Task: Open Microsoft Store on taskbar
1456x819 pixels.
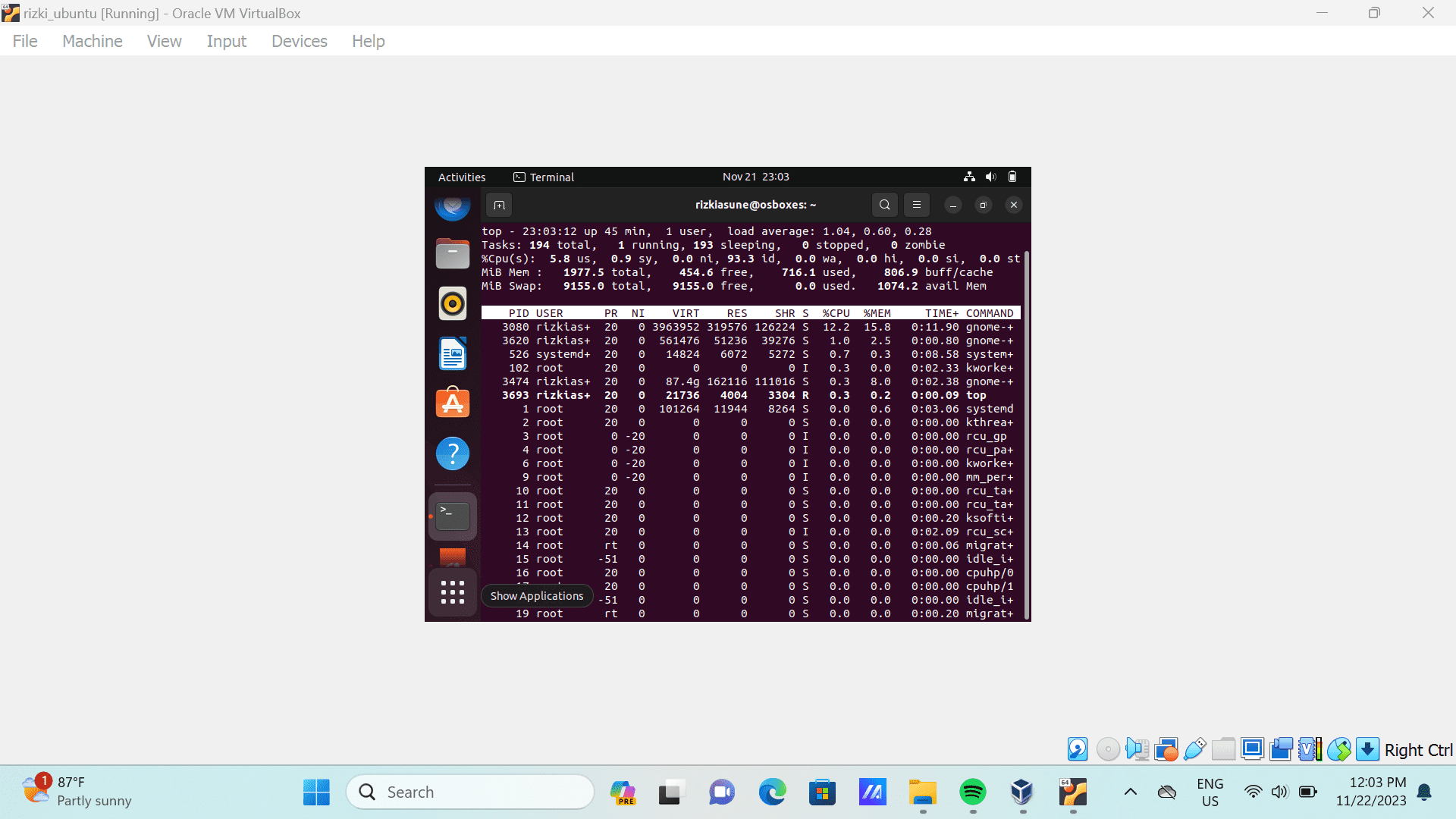Action: tap(822, 792)
